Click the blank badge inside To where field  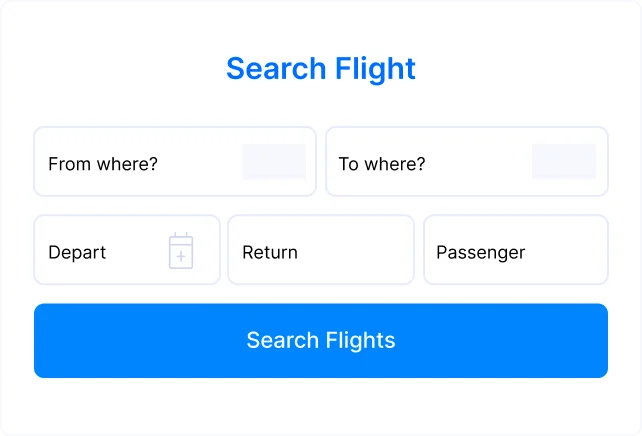click(564, 162)
